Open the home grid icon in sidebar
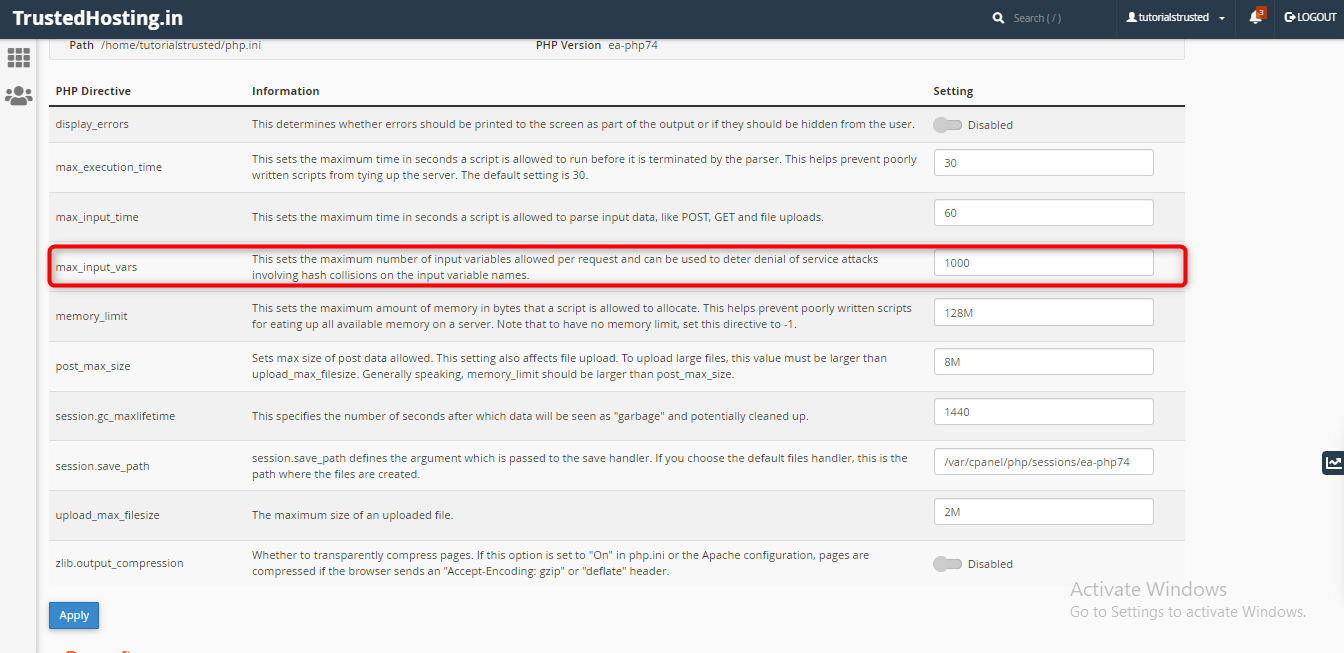 tap(18, 58)
